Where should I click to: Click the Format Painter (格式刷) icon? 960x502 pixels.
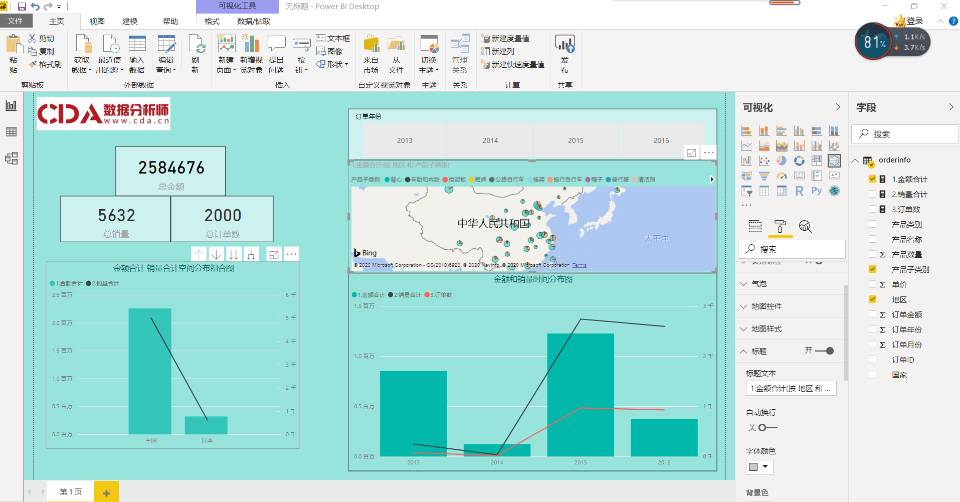[32, 64]
